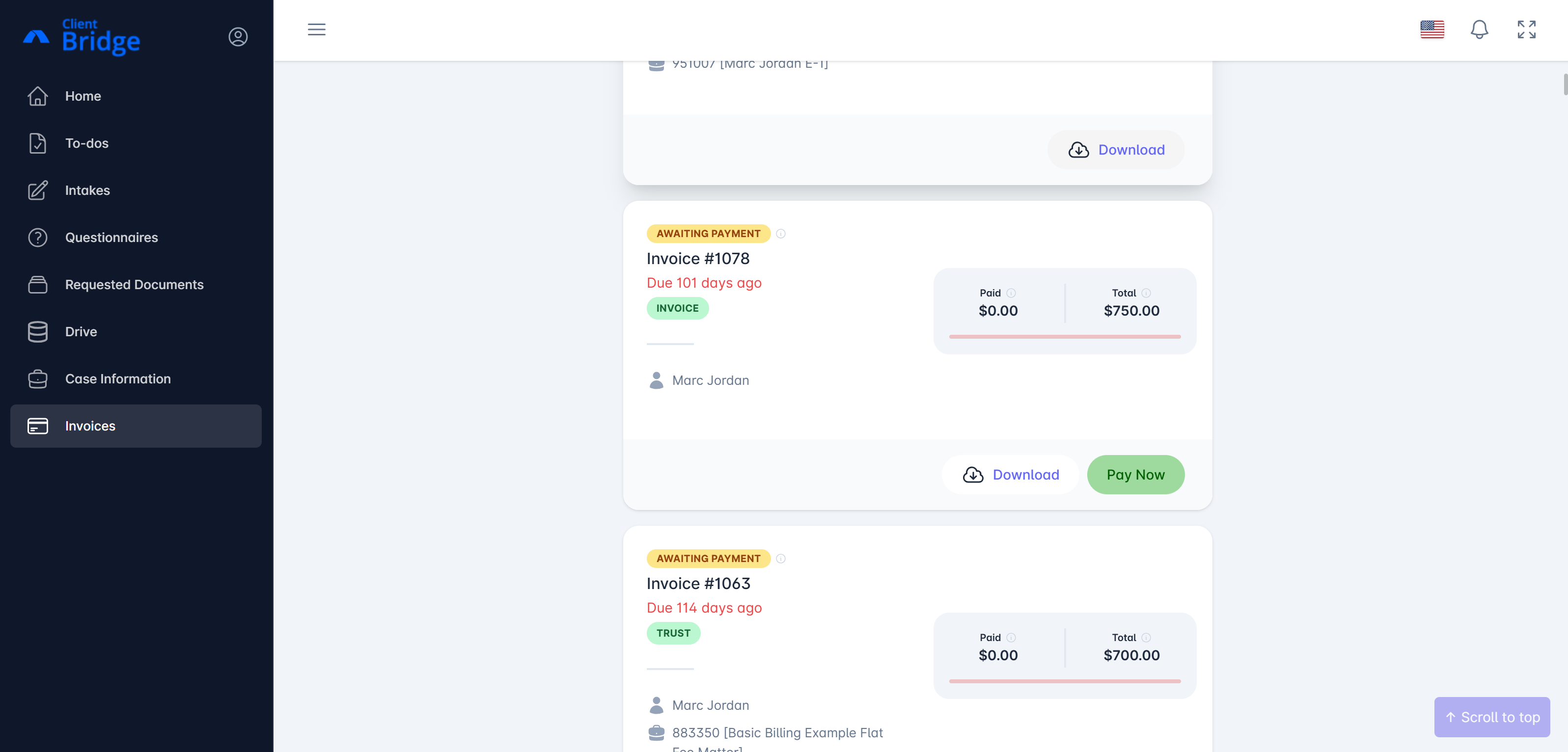Click the Scroll to top button

[x=1492, y=717]
